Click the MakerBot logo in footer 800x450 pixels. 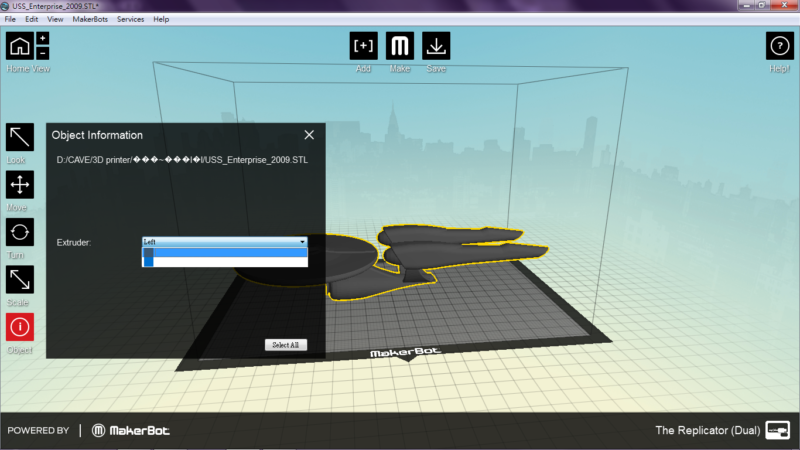pyautogui.click(x=131, y=431)
